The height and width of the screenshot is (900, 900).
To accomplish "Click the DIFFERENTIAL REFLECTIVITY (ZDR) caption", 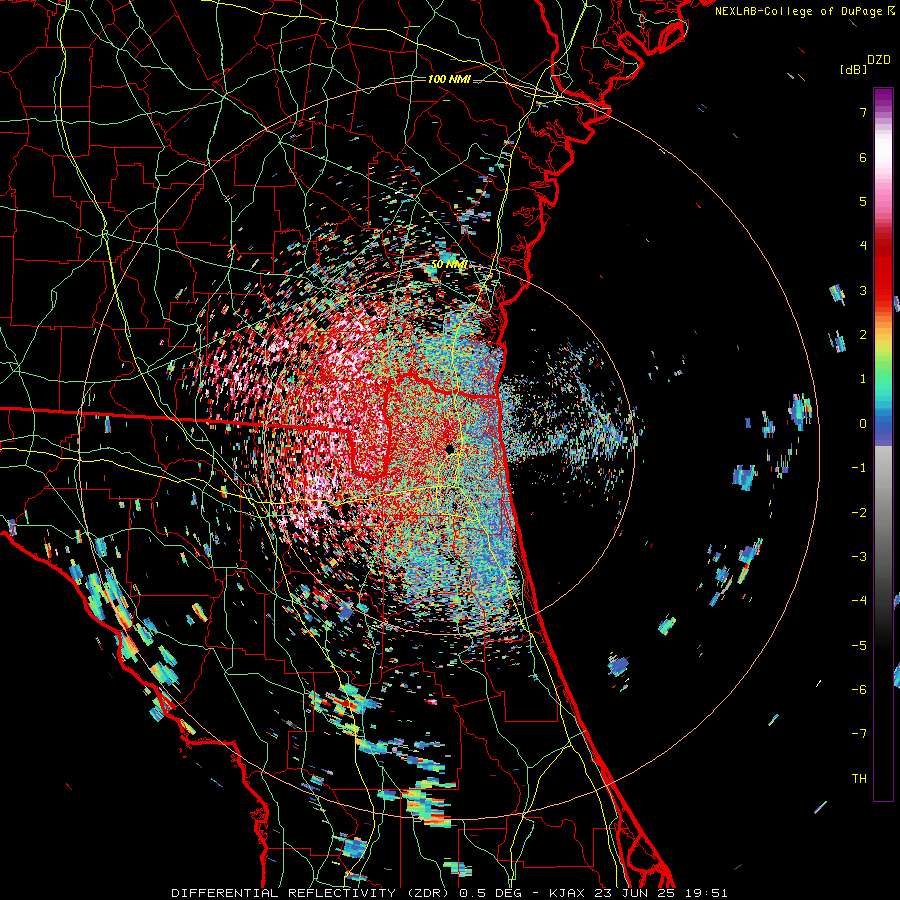I will [x=312, y=893].
